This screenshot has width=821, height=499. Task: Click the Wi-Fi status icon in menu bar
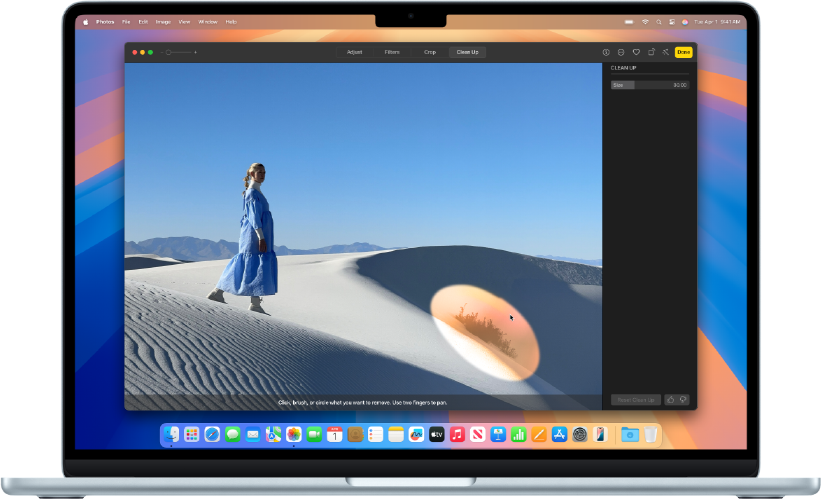click(x=645, y=22)
